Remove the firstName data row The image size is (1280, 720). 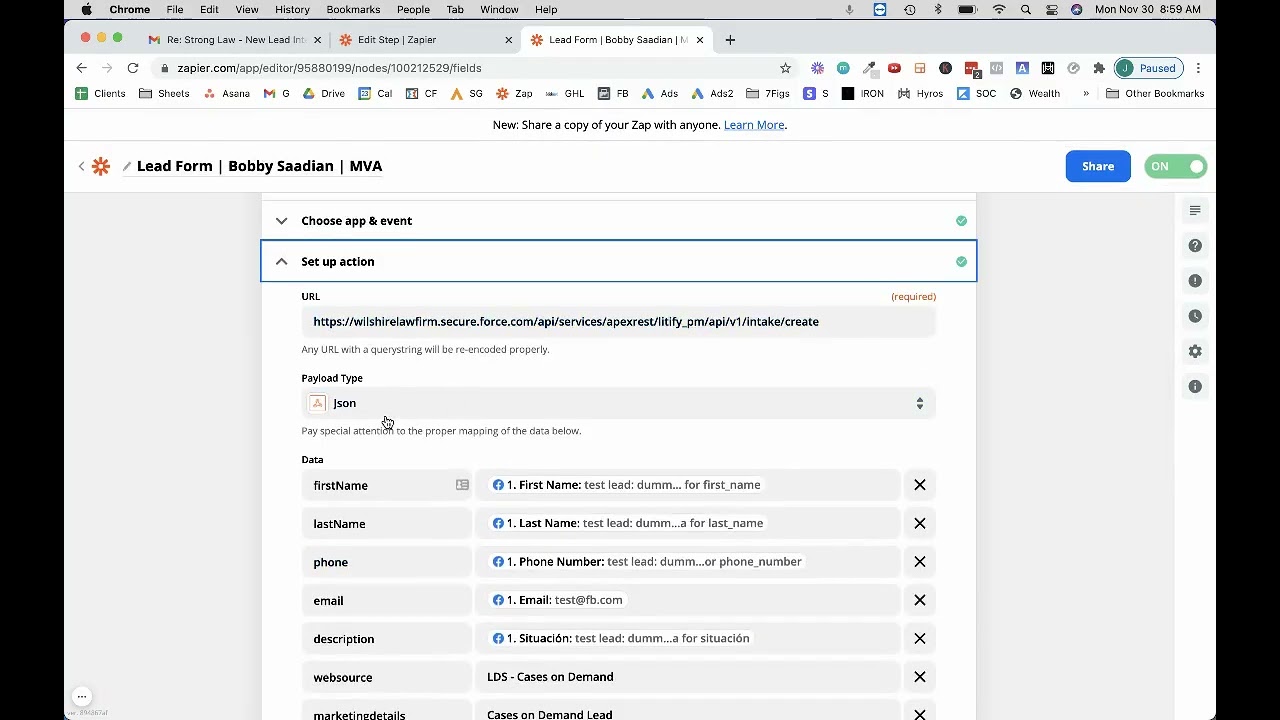pyautogui.click(x=920, y=485)
